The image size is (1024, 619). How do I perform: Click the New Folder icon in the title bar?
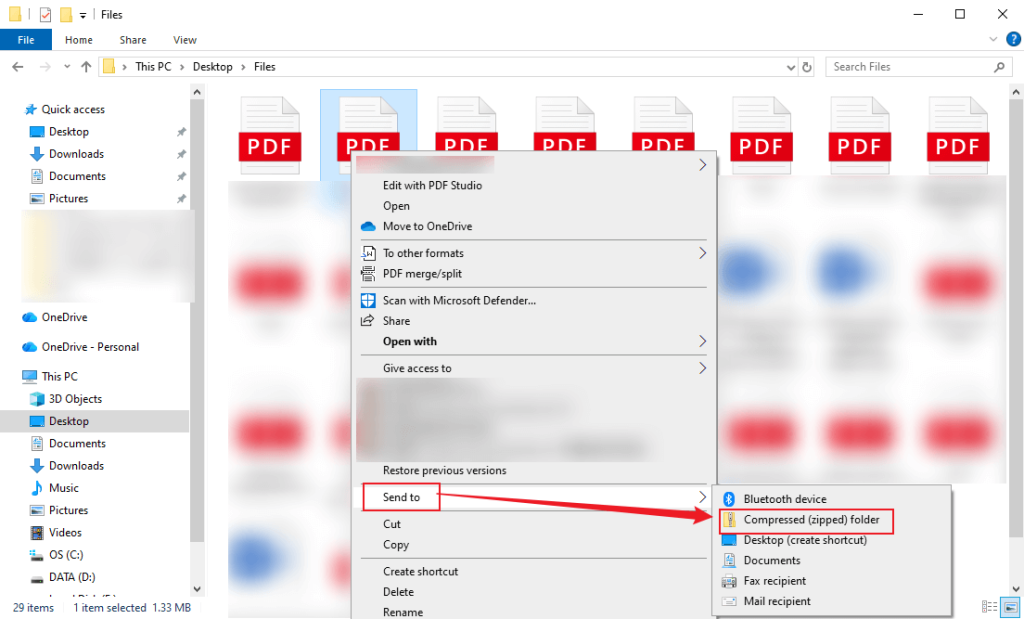65,14
